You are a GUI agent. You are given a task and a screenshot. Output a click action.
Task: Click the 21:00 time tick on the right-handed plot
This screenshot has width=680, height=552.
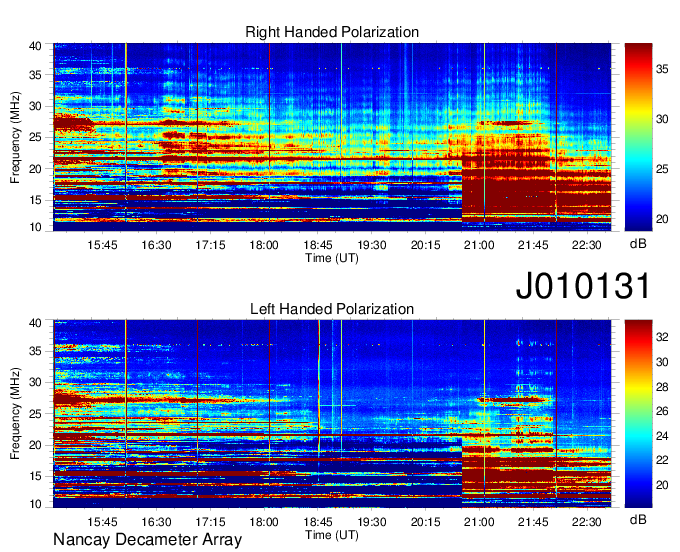pos(479,245)
